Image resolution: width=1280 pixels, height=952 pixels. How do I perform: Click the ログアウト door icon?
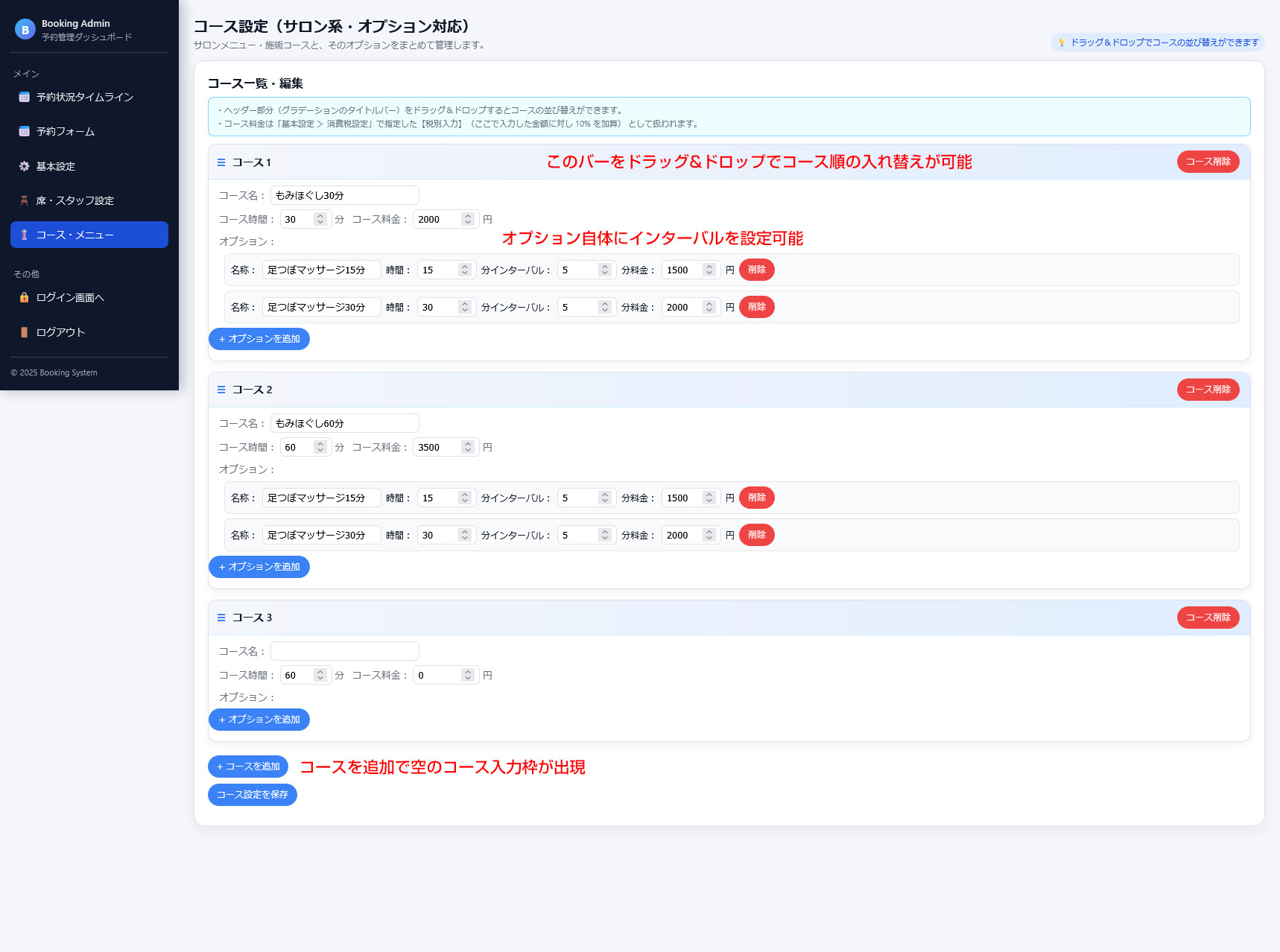25,331
